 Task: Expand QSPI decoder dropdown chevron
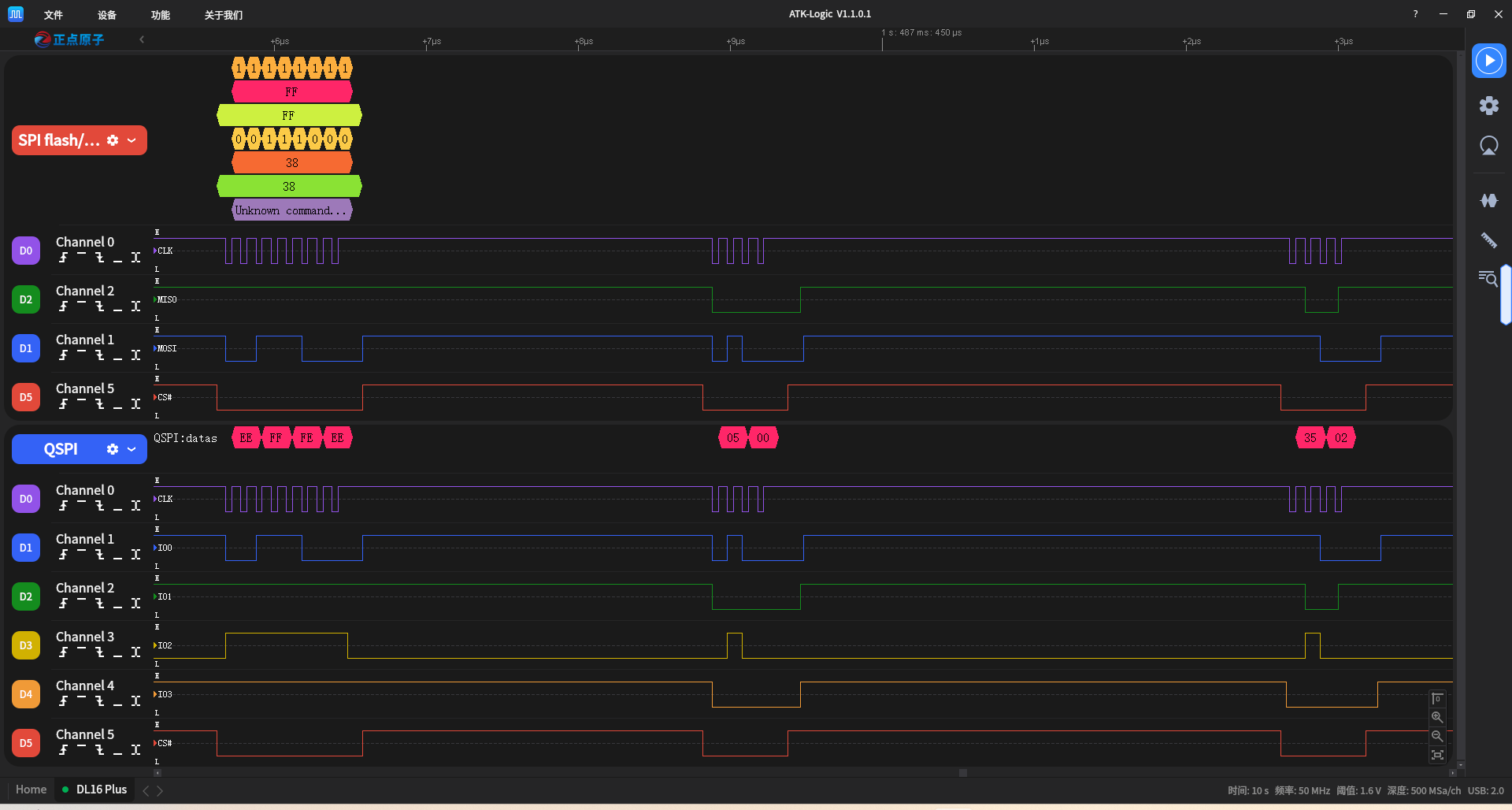(132, 449)
